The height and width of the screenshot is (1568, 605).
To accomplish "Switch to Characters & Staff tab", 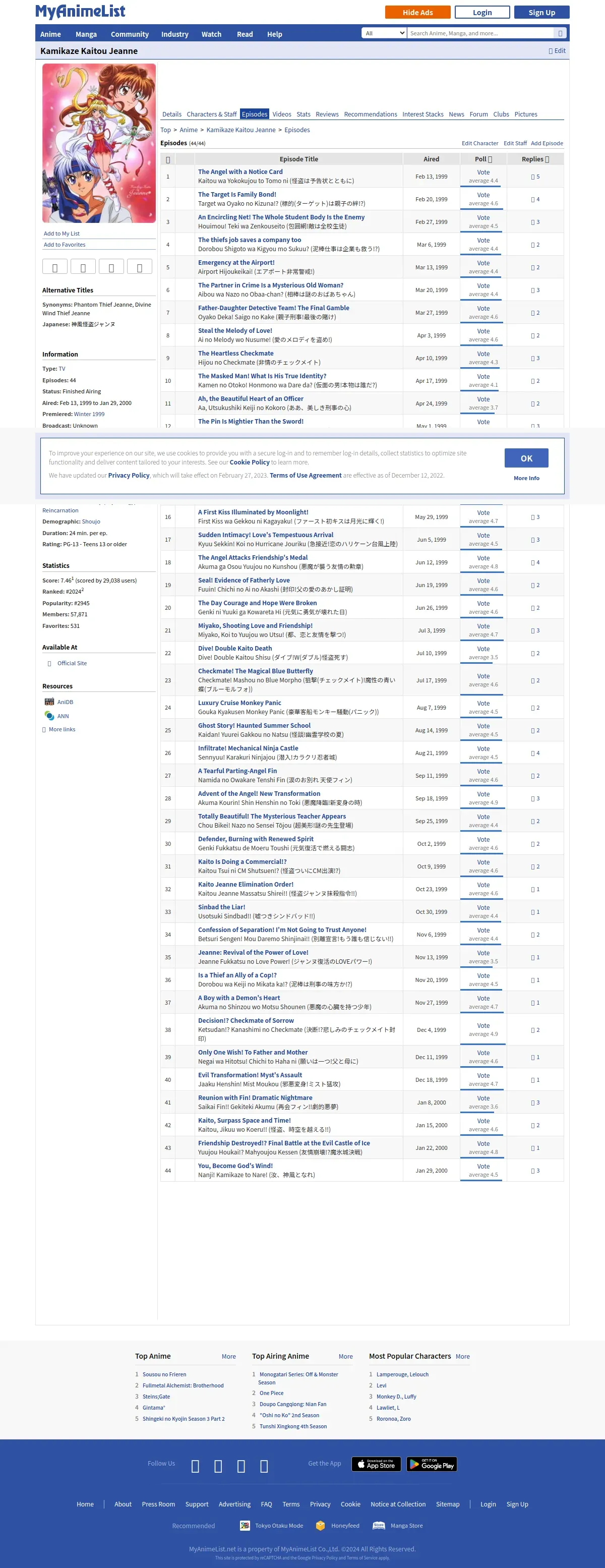I will (x=212, y=114).
